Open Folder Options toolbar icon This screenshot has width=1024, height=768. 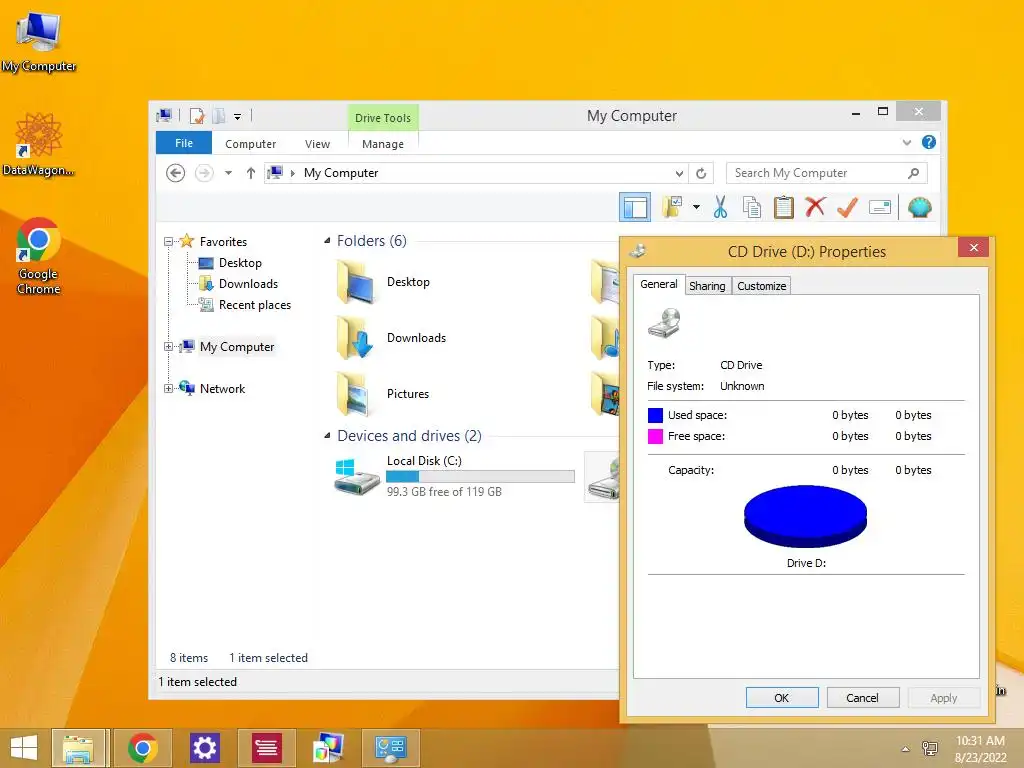click(672, 207)
